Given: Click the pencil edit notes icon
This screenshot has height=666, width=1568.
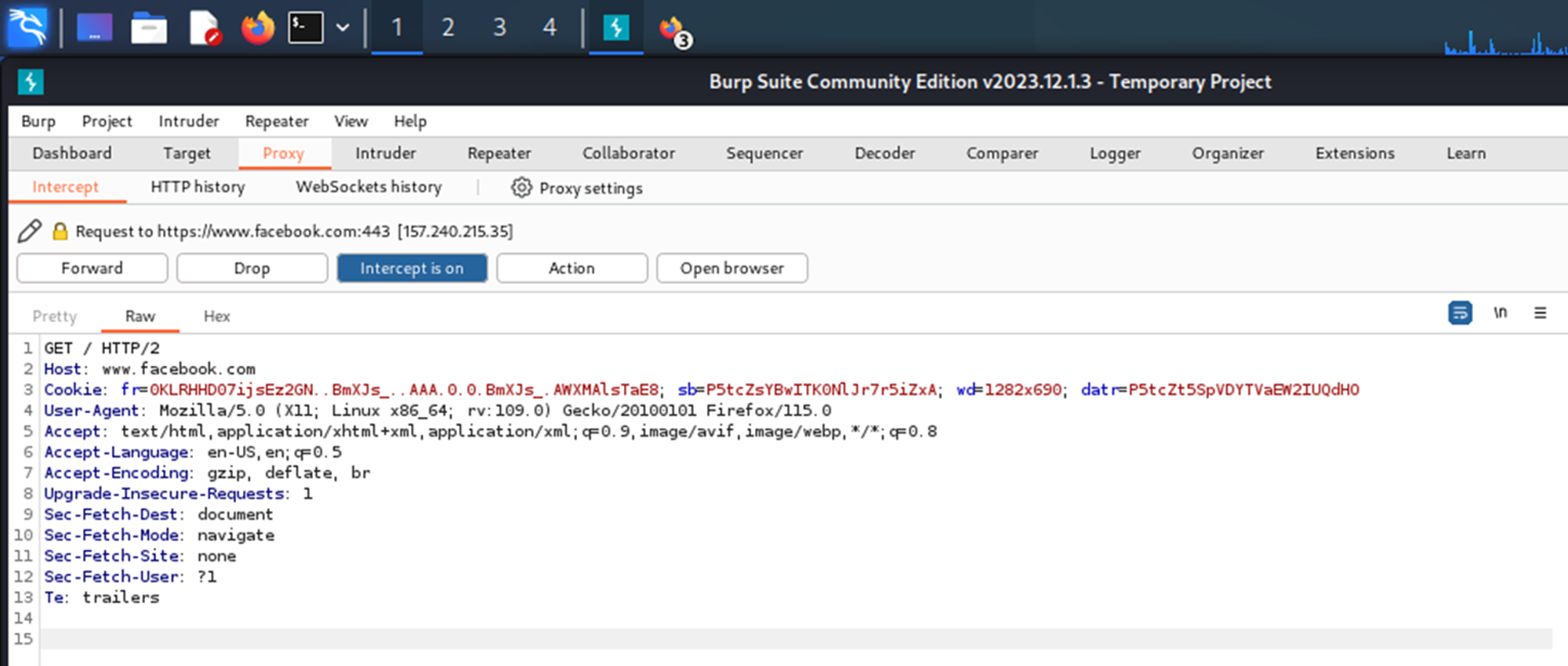Looking at the screenshot, I should [x=30, y=231].
